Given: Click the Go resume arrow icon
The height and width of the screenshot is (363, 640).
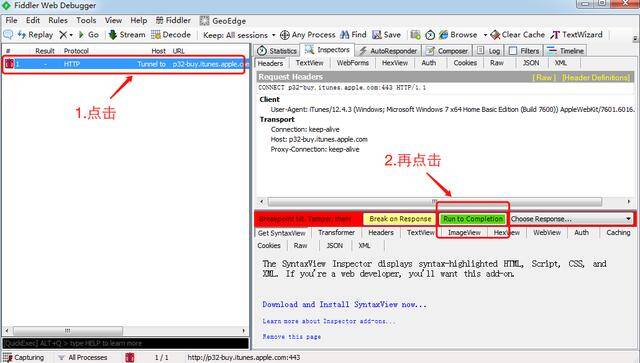Looking at the screenshot, I should pos(81,35).
